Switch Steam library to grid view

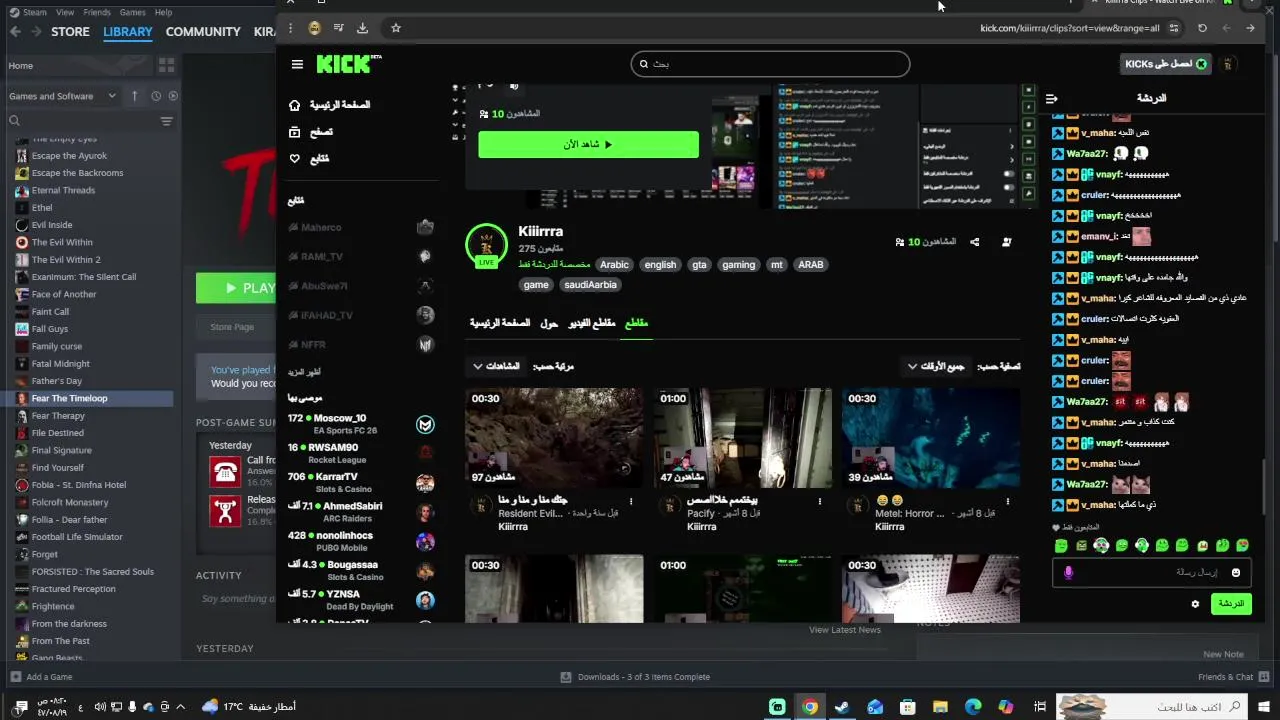tap(166, 65)
